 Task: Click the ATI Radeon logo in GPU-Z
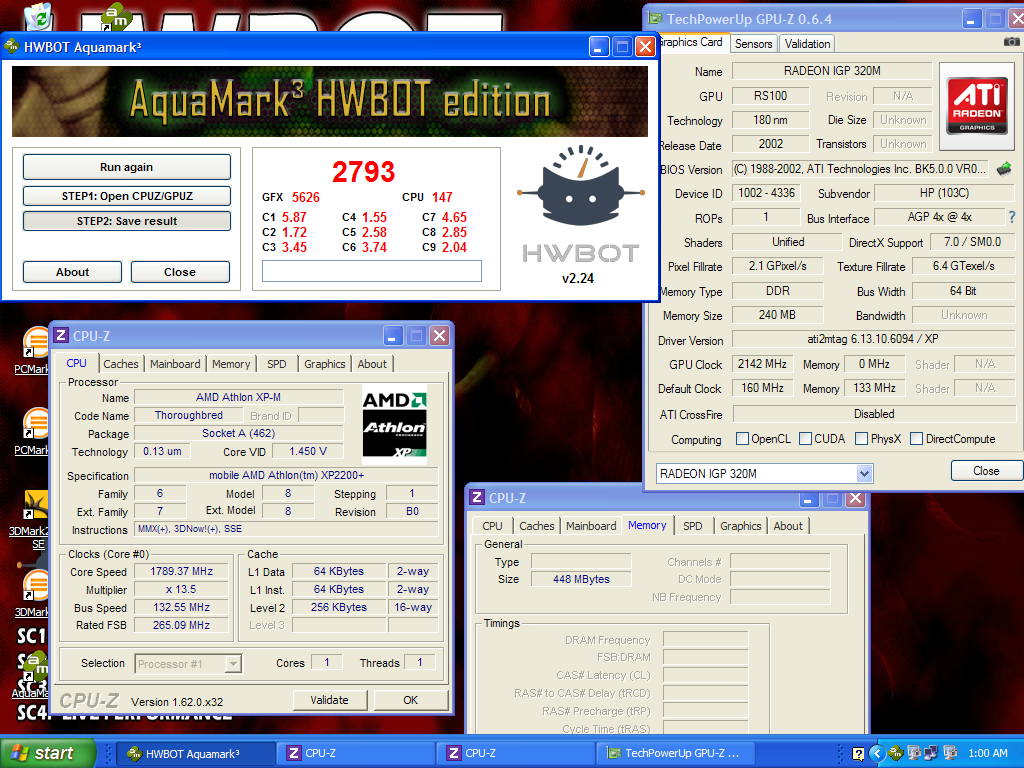(977, 107)
